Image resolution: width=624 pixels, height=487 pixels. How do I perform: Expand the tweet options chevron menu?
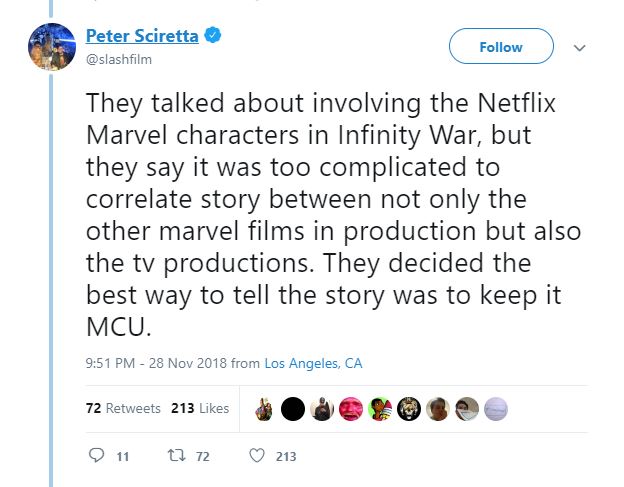pyautogui.click(x=578, y=47)
